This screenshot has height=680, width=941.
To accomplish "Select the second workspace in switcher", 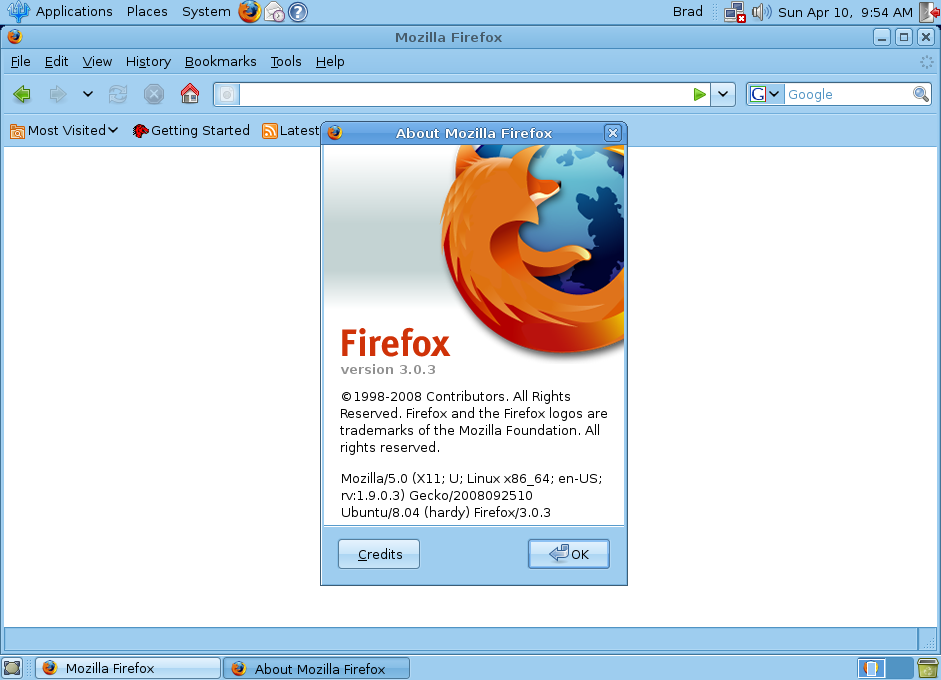I will pos(899,668).
